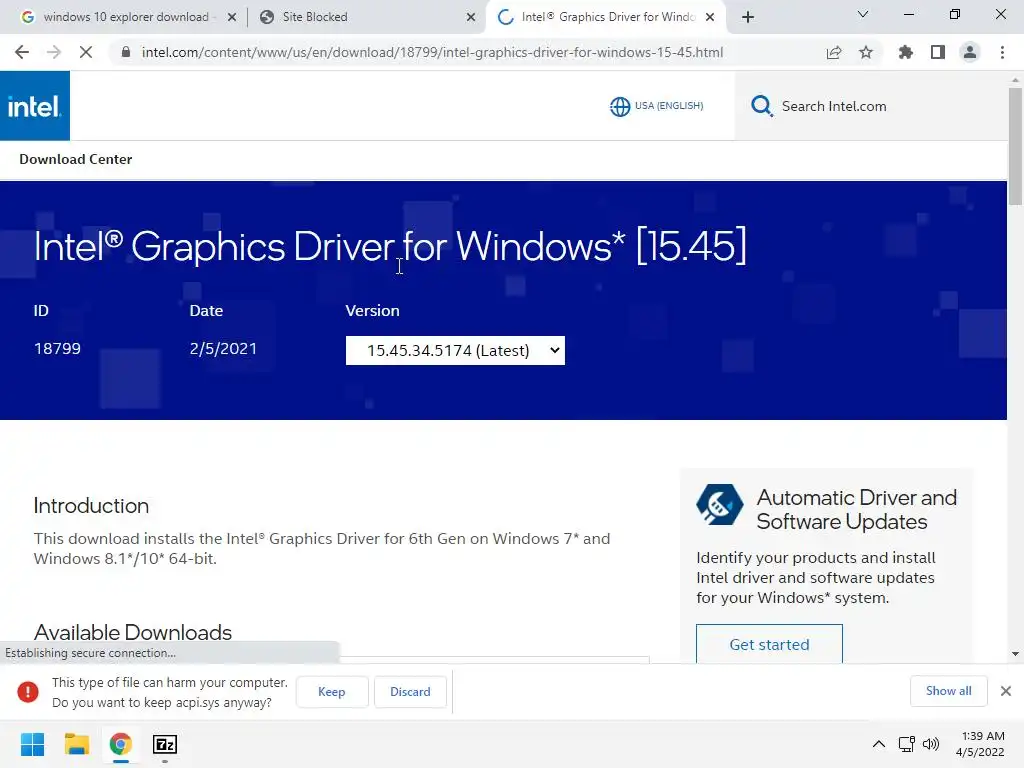
Task: Click the search magnifier icon
Action: (x=761, y=106)
